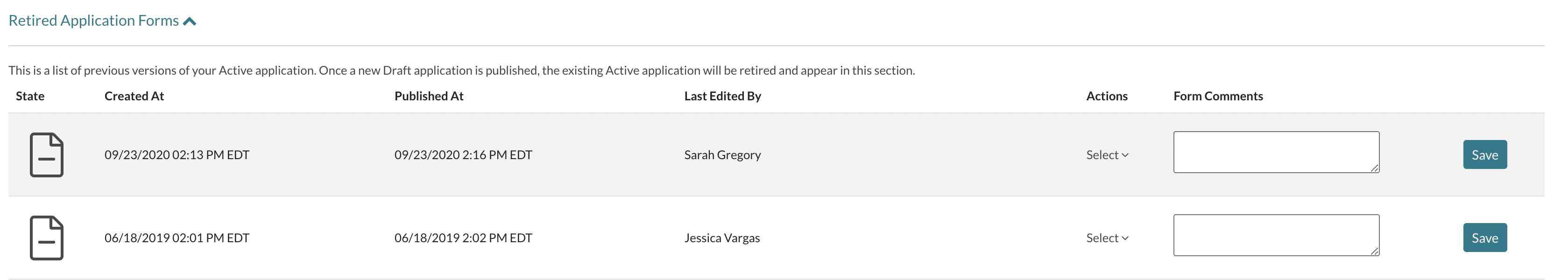Save the comment for the 09/23/2020 form
This screenshot has height=280, width=1568.
(1484, 154)
